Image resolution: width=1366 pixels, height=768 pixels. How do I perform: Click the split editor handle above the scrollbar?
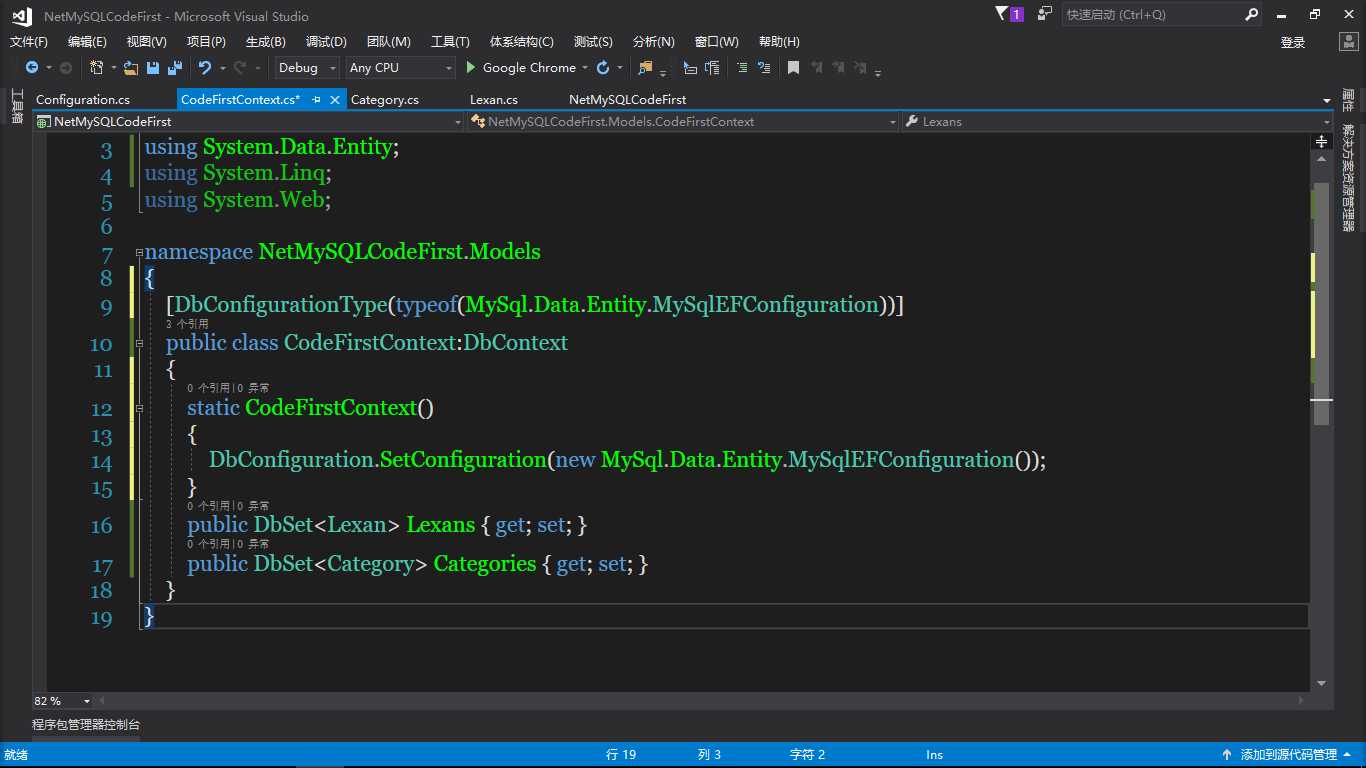(x=1321, y=142)
